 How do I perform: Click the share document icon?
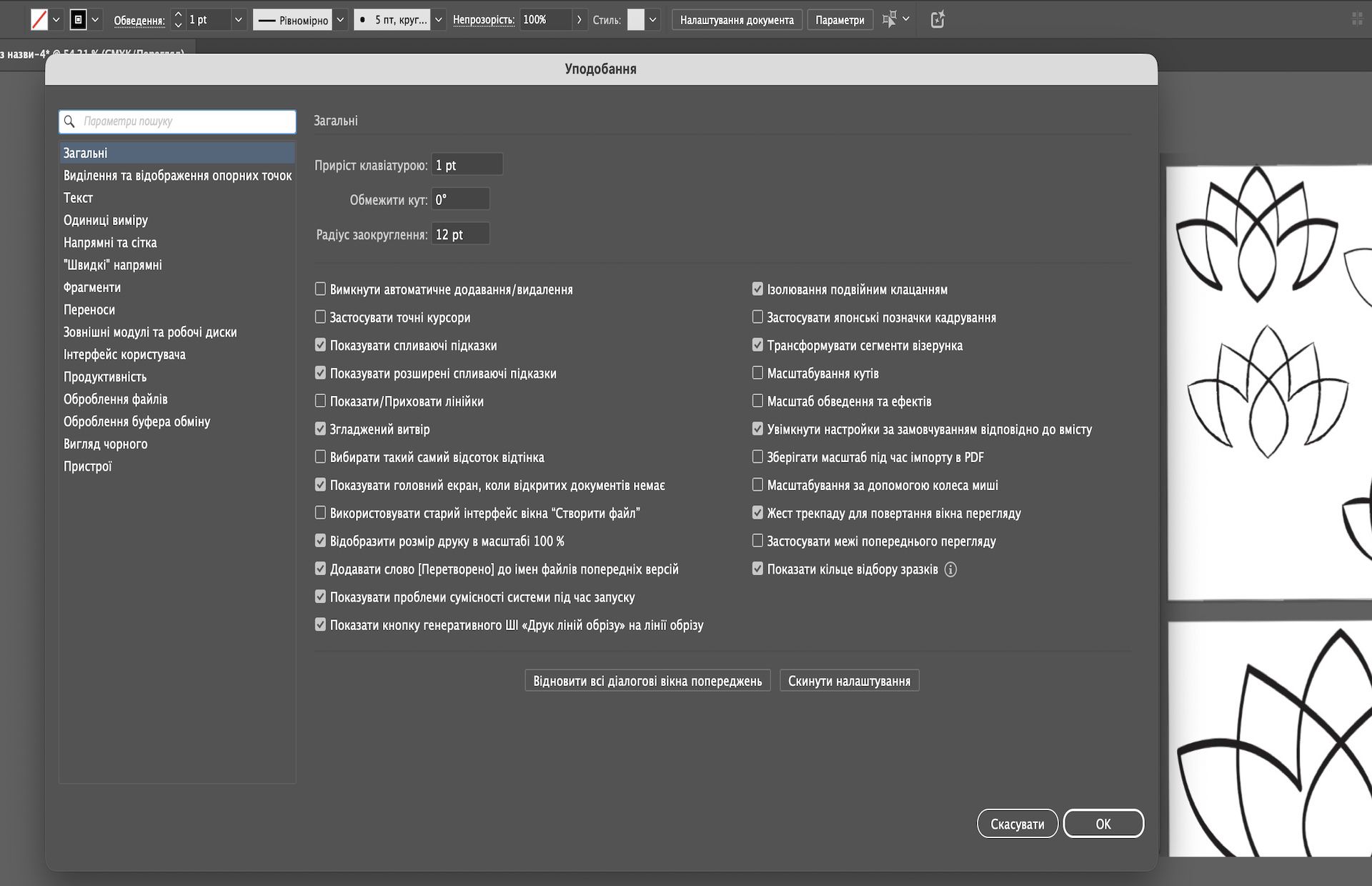click(938, 19)
